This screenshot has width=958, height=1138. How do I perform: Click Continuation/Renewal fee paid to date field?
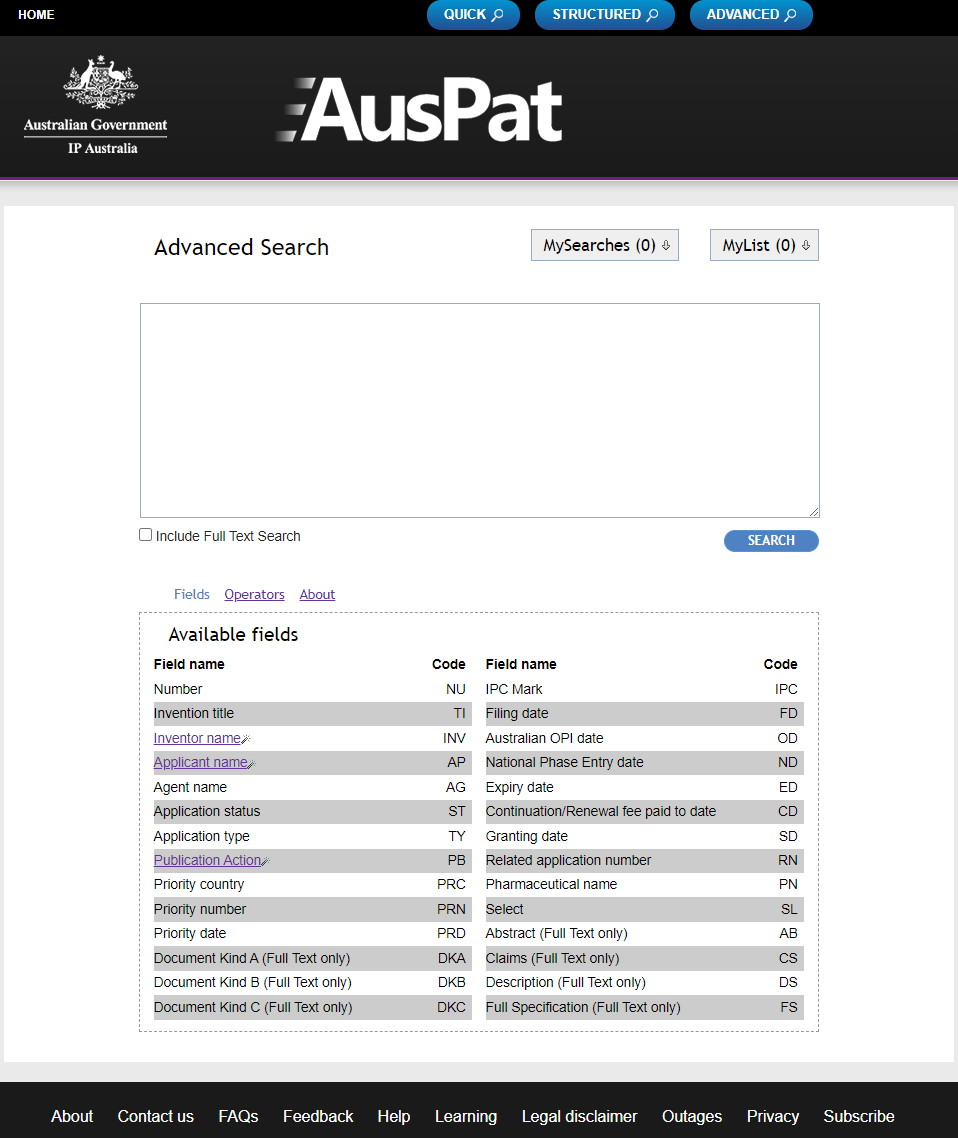[601, 811]
